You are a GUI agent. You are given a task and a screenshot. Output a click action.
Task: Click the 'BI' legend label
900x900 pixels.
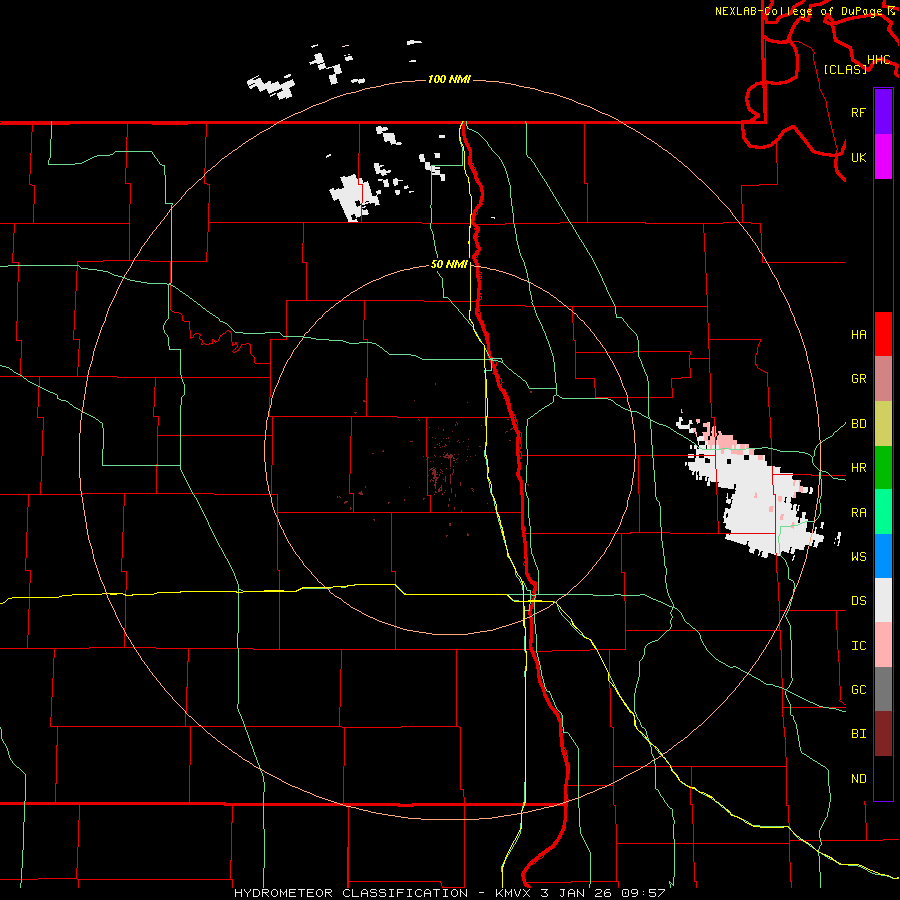tap(858, 734)
